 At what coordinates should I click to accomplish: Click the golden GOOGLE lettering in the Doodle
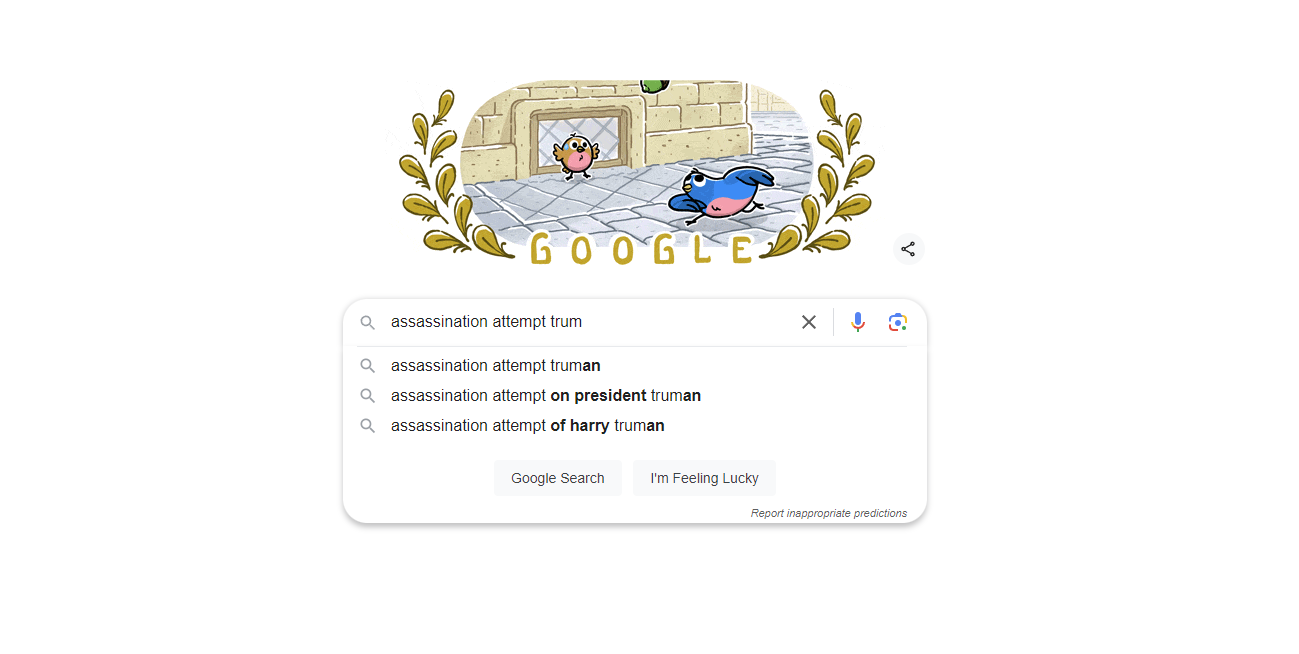(641, 248)
